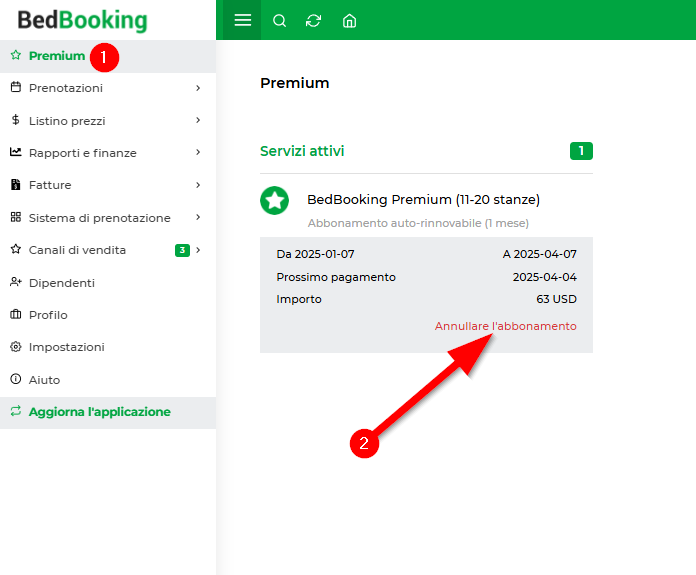
Task: Open the Dipendenti menu item
Action: click(108, 282)
